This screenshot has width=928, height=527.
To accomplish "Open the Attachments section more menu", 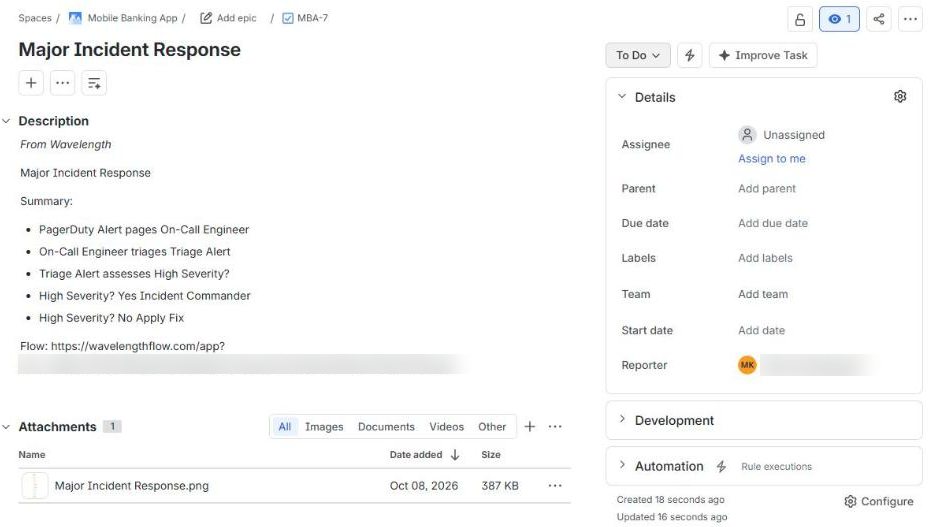I will pos(555,426).
